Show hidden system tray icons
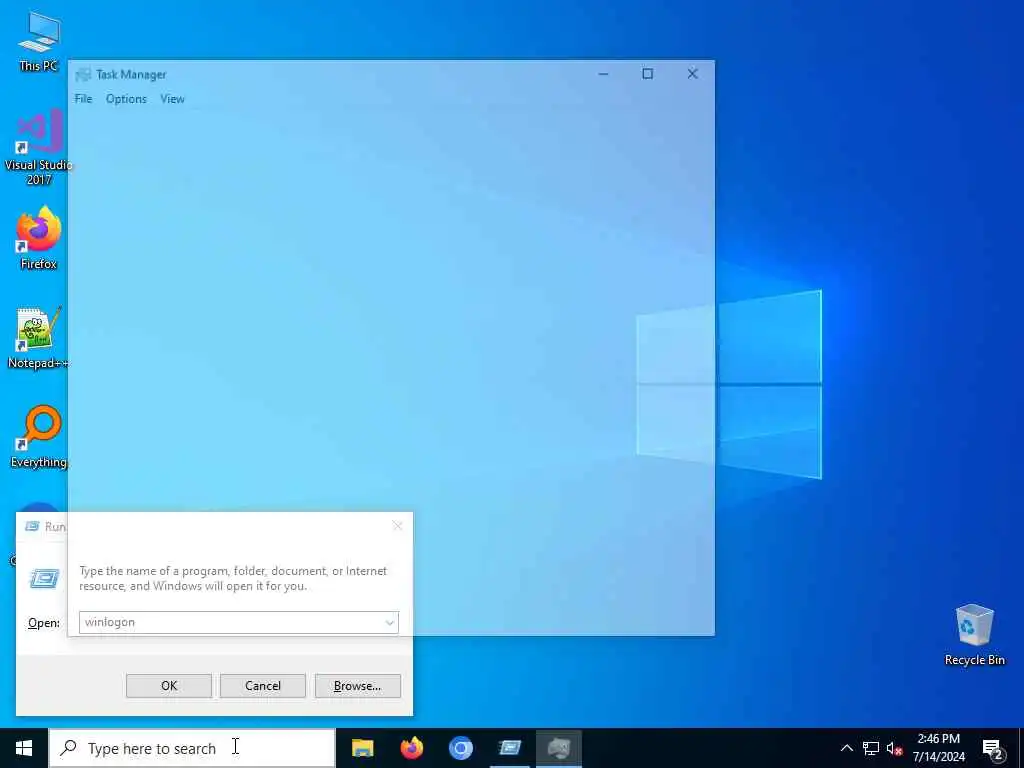Viewport: 1024px width, 768px height. (x=846, y=748)
